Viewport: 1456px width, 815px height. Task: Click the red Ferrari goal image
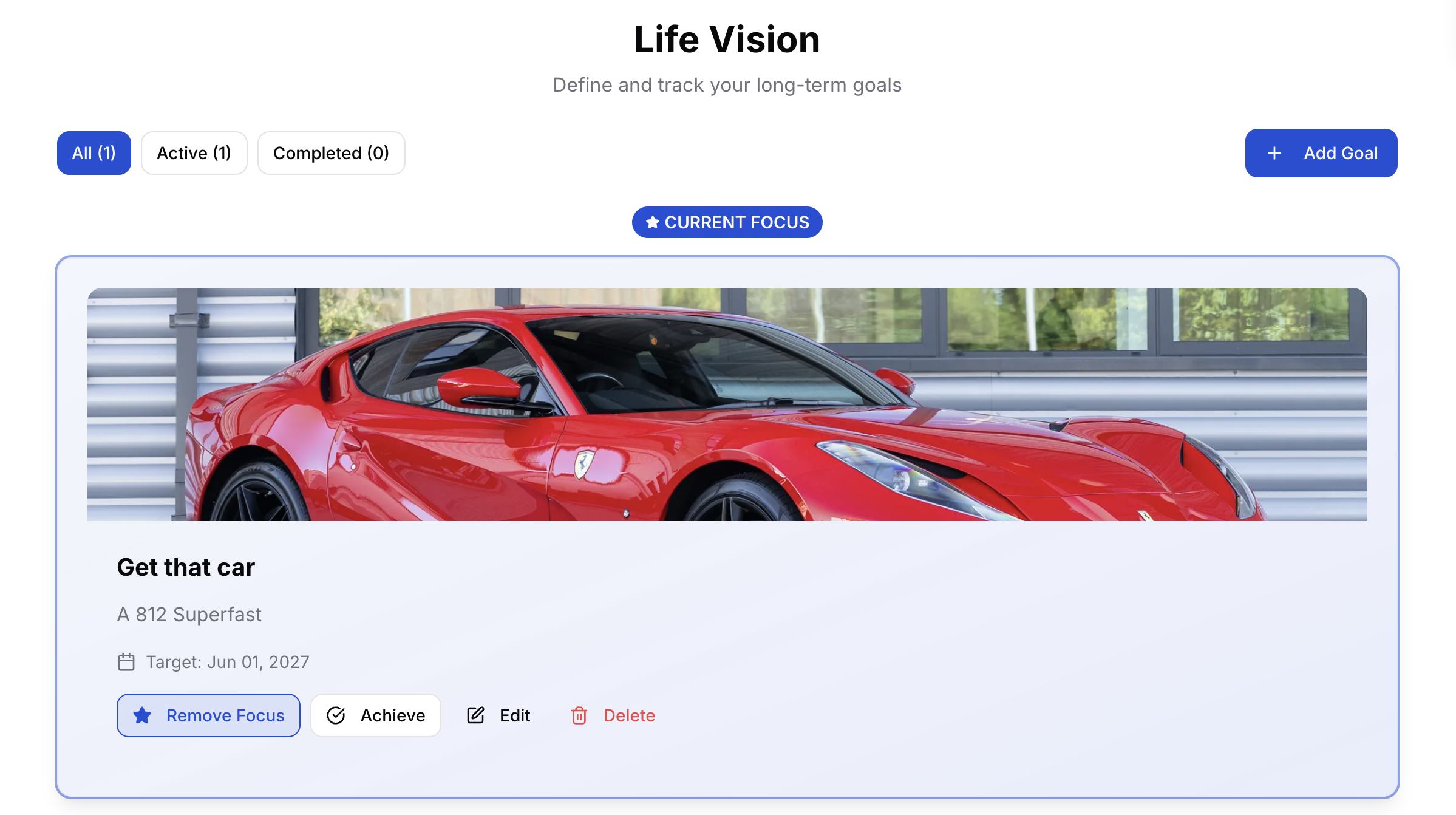point(727,404)
